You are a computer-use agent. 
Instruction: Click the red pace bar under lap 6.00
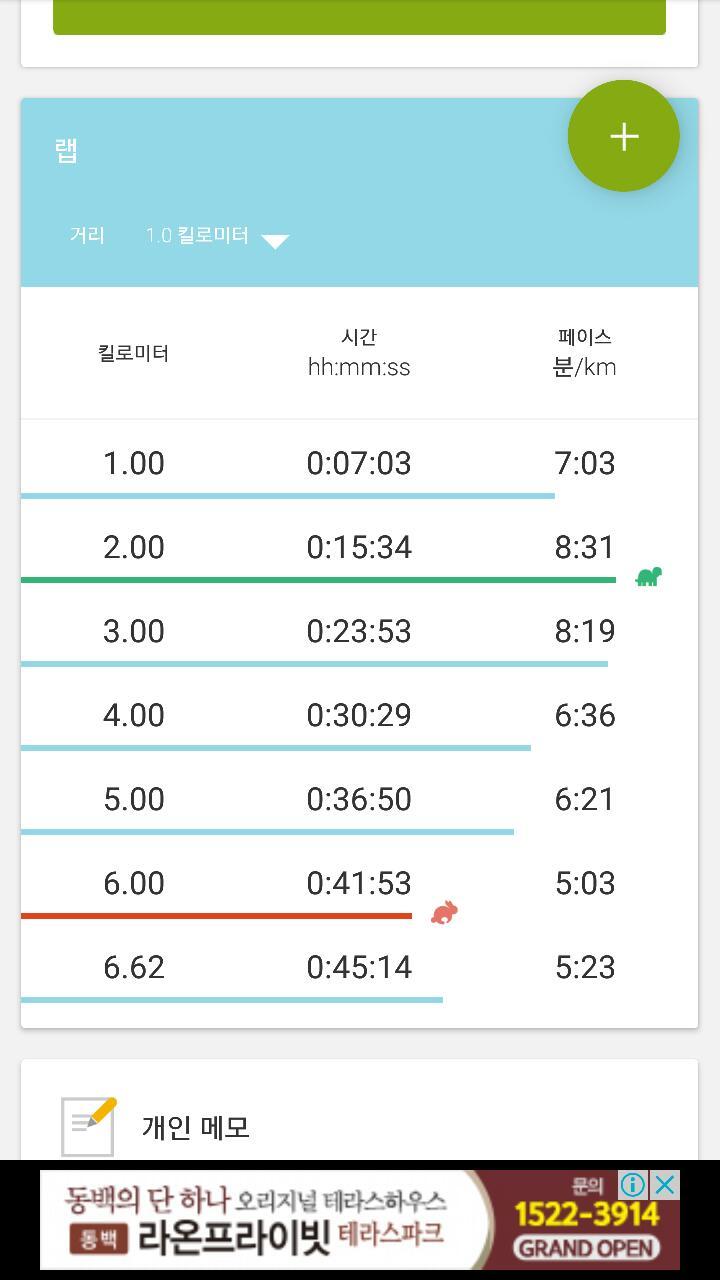click(216, 915)
